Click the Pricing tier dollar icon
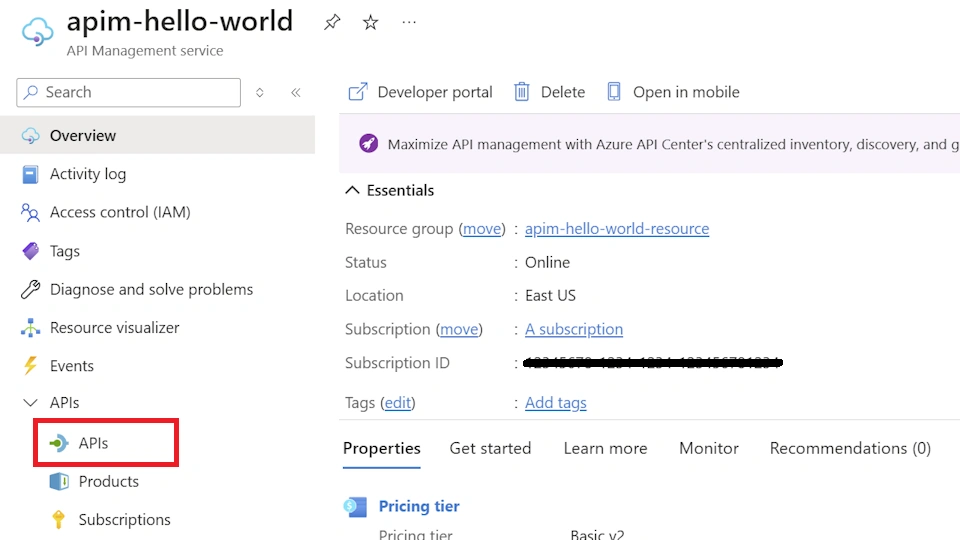This screenshot has height=540, width=960. click(x=355, y=506)
